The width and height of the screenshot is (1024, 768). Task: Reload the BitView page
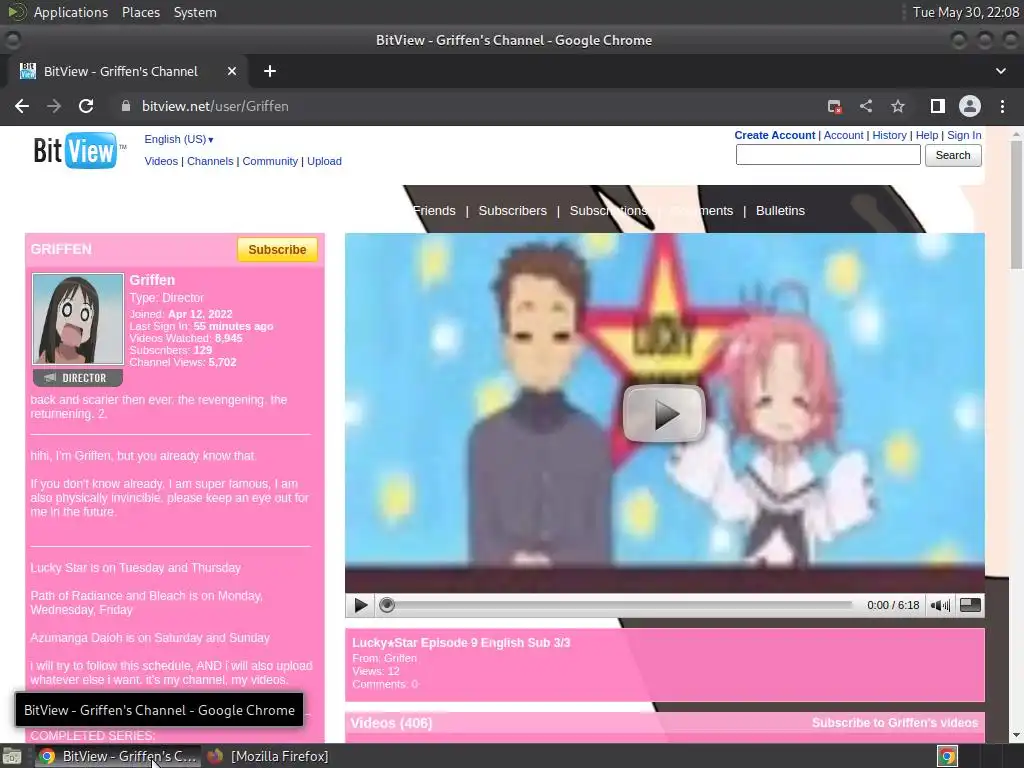(x=86, y=106)
